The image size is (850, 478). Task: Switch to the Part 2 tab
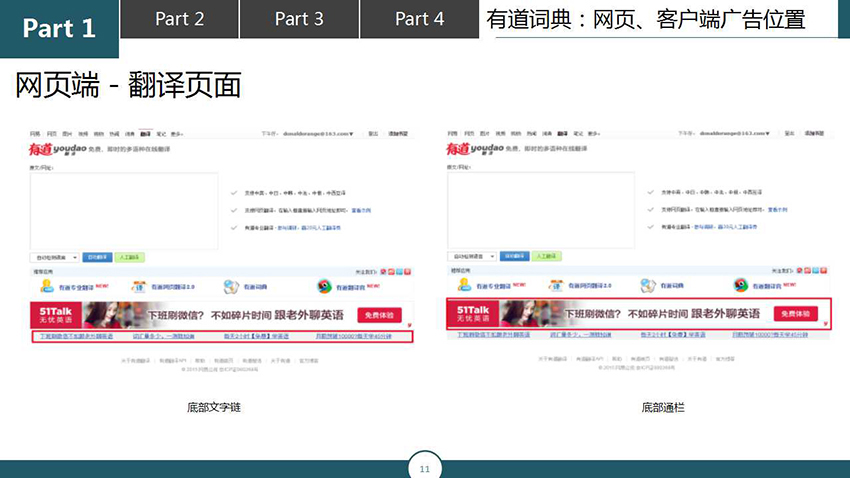[179, 19]
